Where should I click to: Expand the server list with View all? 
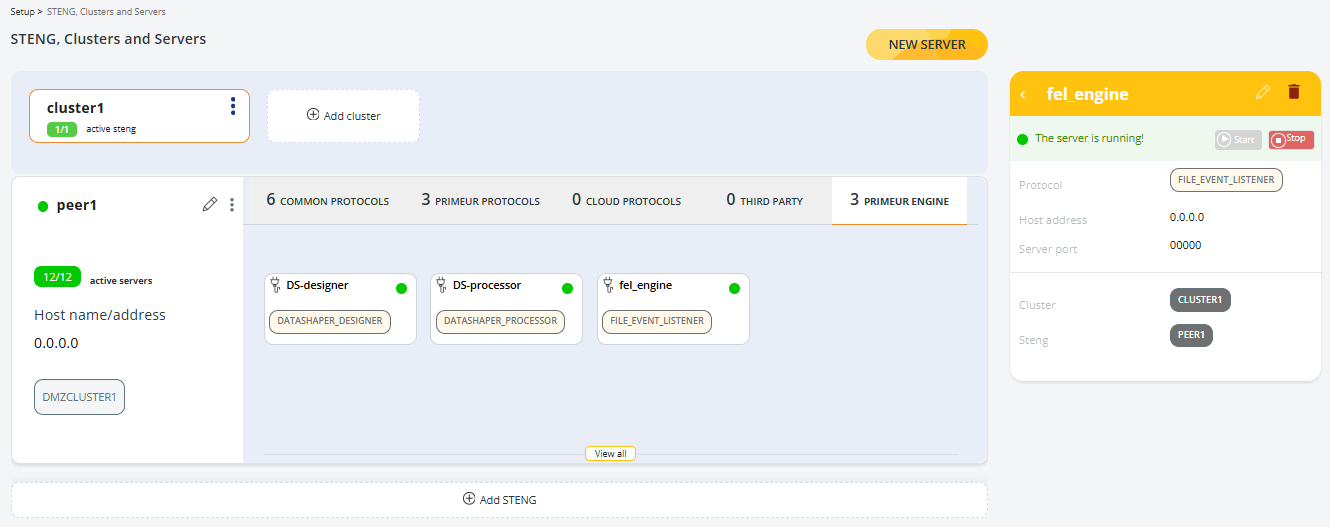coord(610,454)
